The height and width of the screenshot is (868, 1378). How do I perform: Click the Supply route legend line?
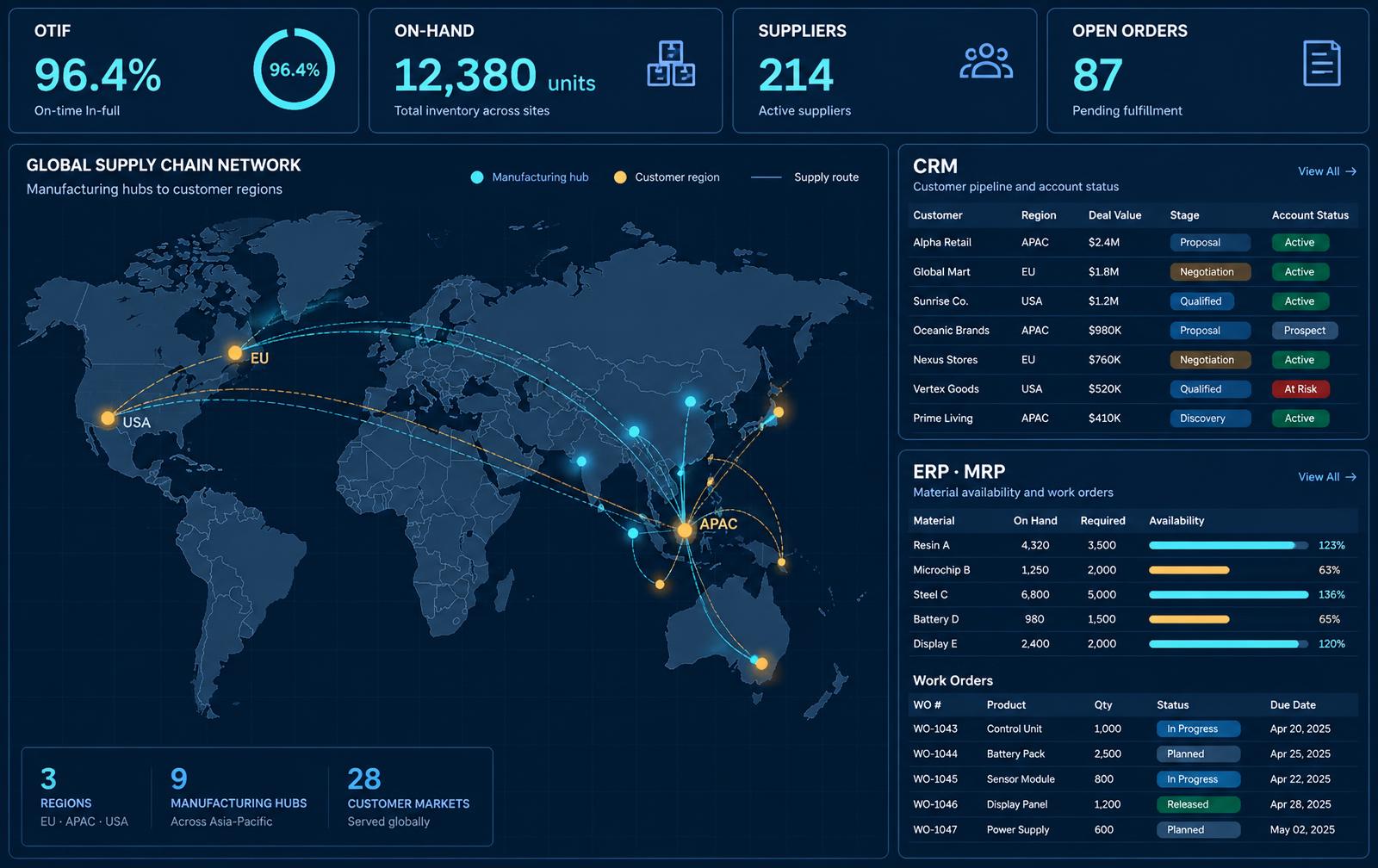(x=766, y=177)
